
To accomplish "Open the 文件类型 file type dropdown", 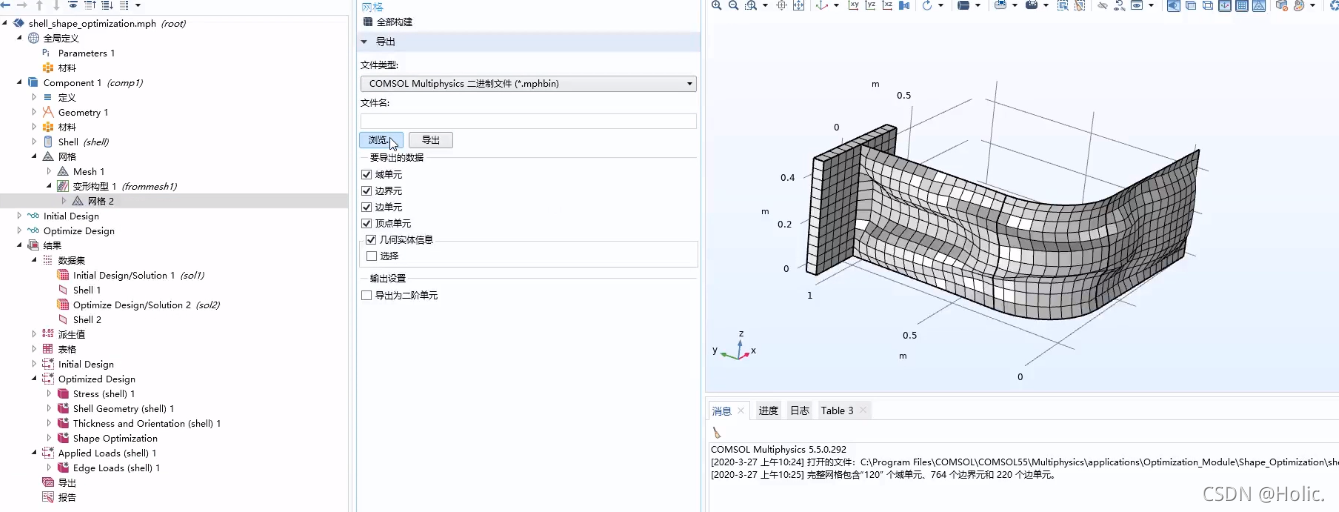I will (528, 84).
